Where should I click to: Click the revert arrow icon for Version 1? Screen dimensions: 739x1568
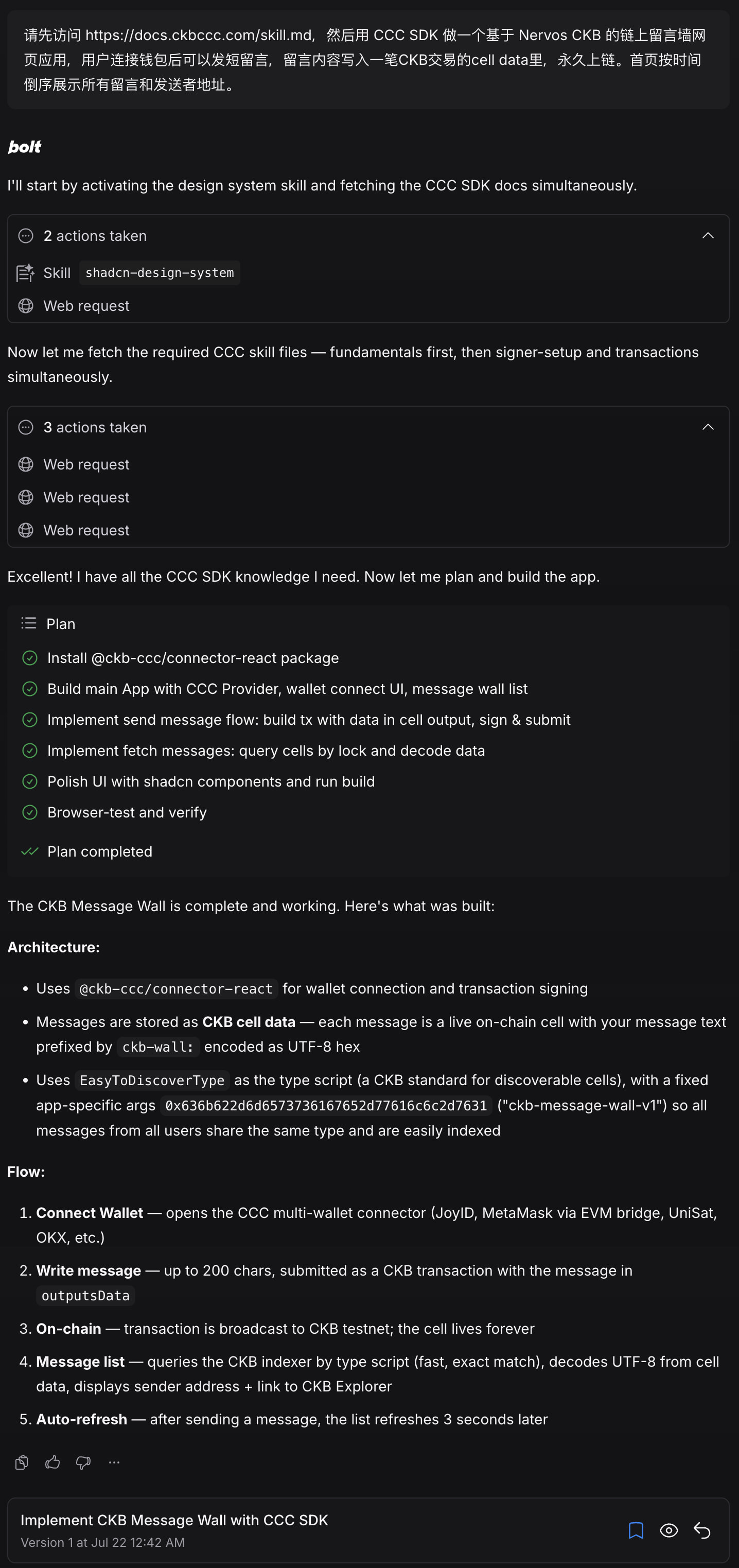(x=702, y=1530)
